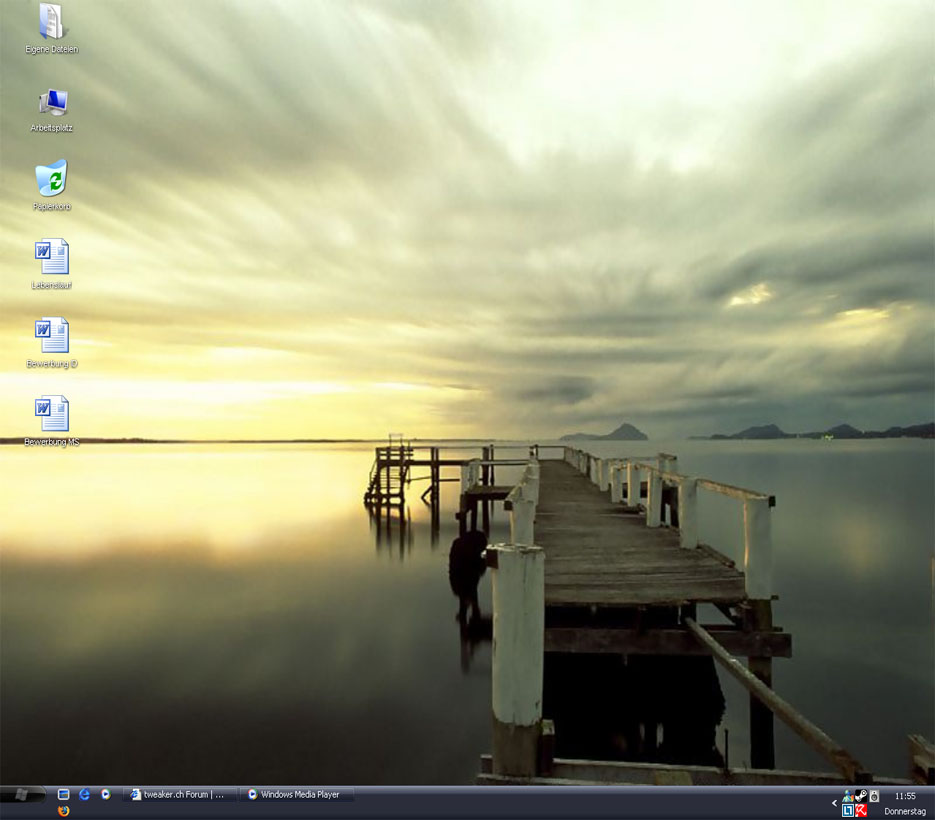This screenshot has width=935, height=820.
Task: Launch Windows Media Player from quick launch
Action: [x=106, y=794]
